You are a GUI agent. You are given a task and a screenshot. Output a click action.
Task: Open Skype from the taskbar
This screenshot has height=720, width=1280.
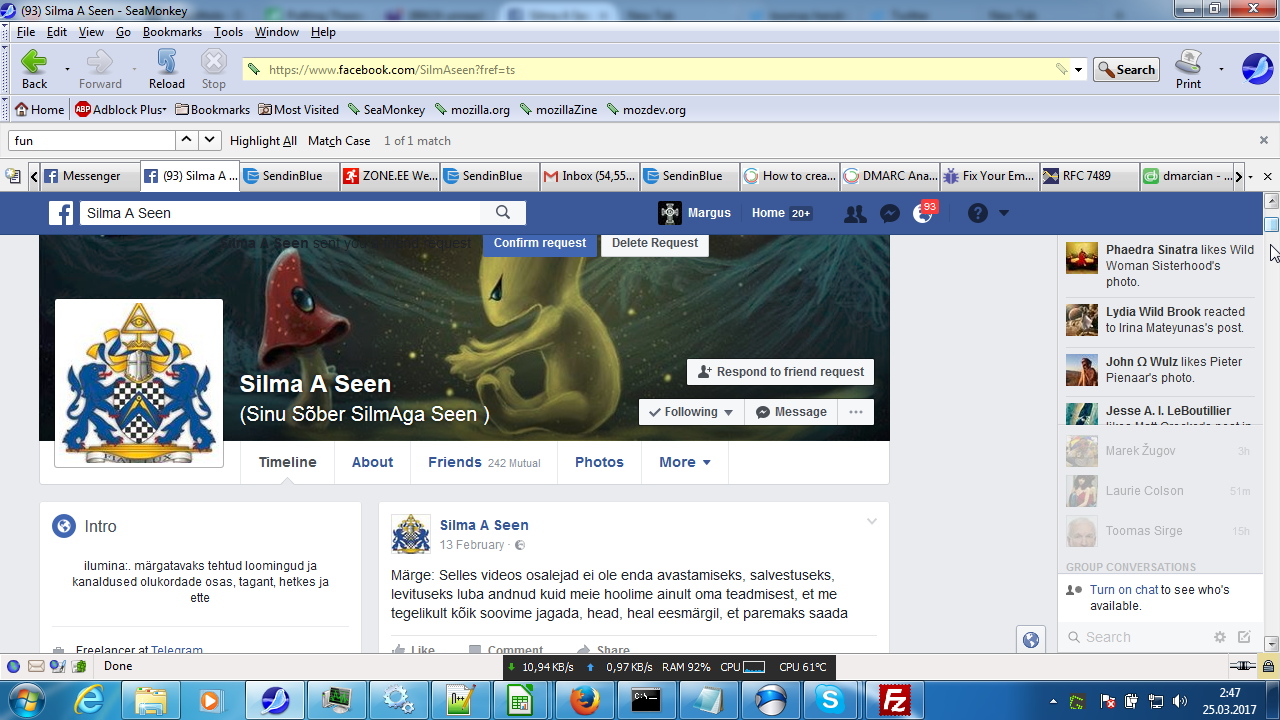click(x=828, y=699)
